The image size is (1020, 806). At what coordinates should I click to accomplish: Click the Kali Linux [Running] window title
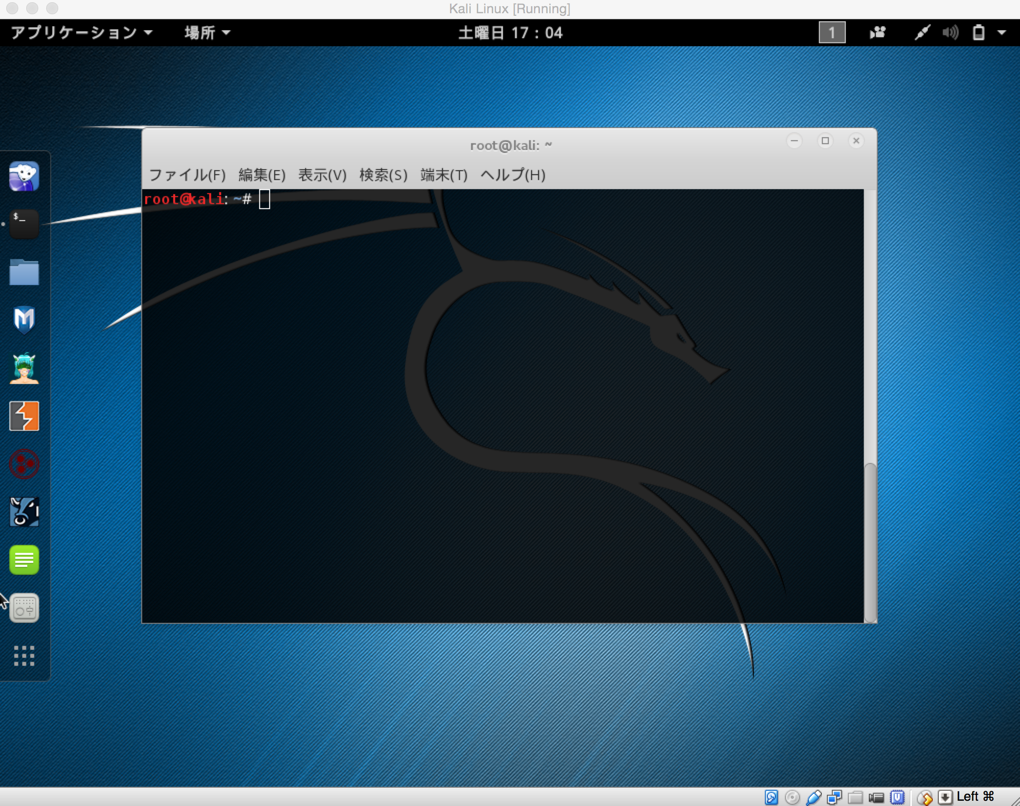click(509, 8)
